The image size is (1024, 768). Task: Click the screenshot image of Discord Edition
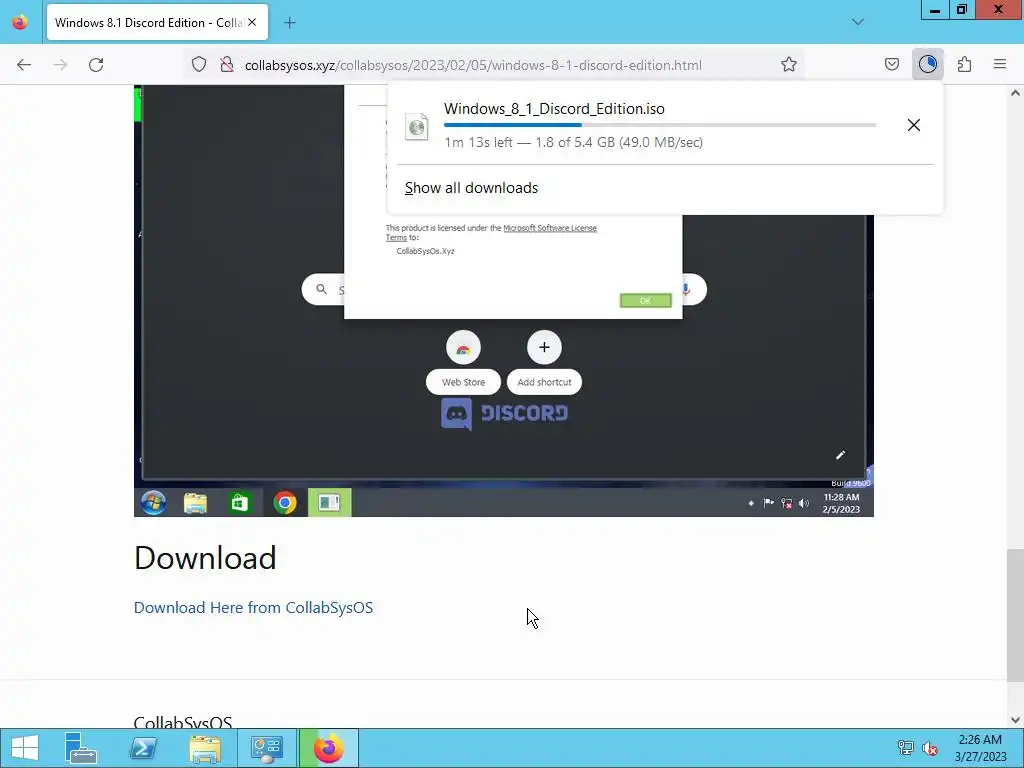pos(504,300)
